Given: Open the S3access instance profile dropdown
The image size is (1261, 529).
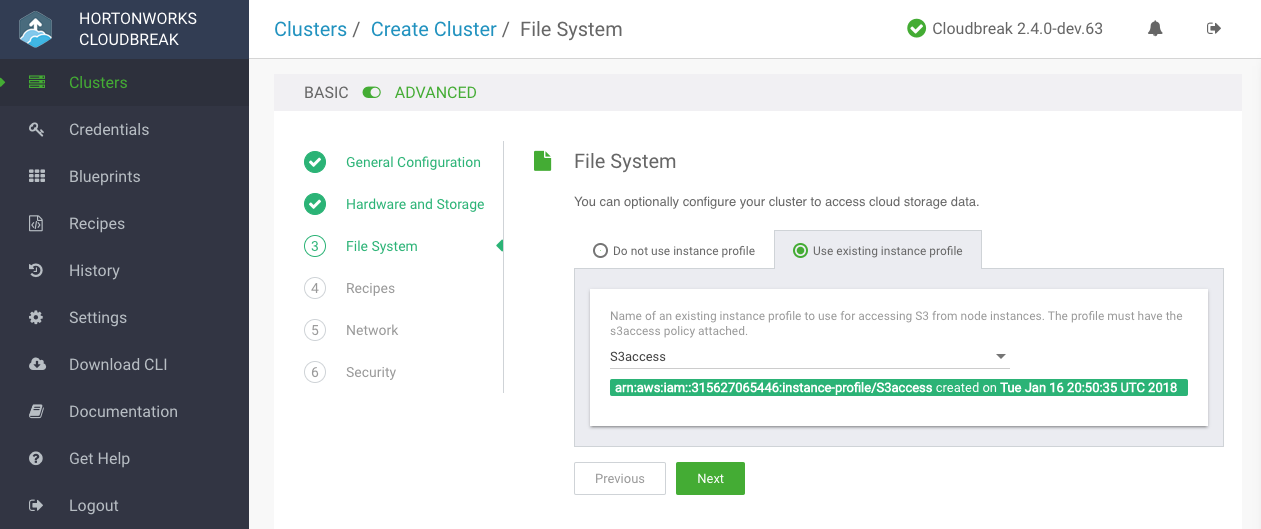Looking at the screenshot, I should pos(809,356).
